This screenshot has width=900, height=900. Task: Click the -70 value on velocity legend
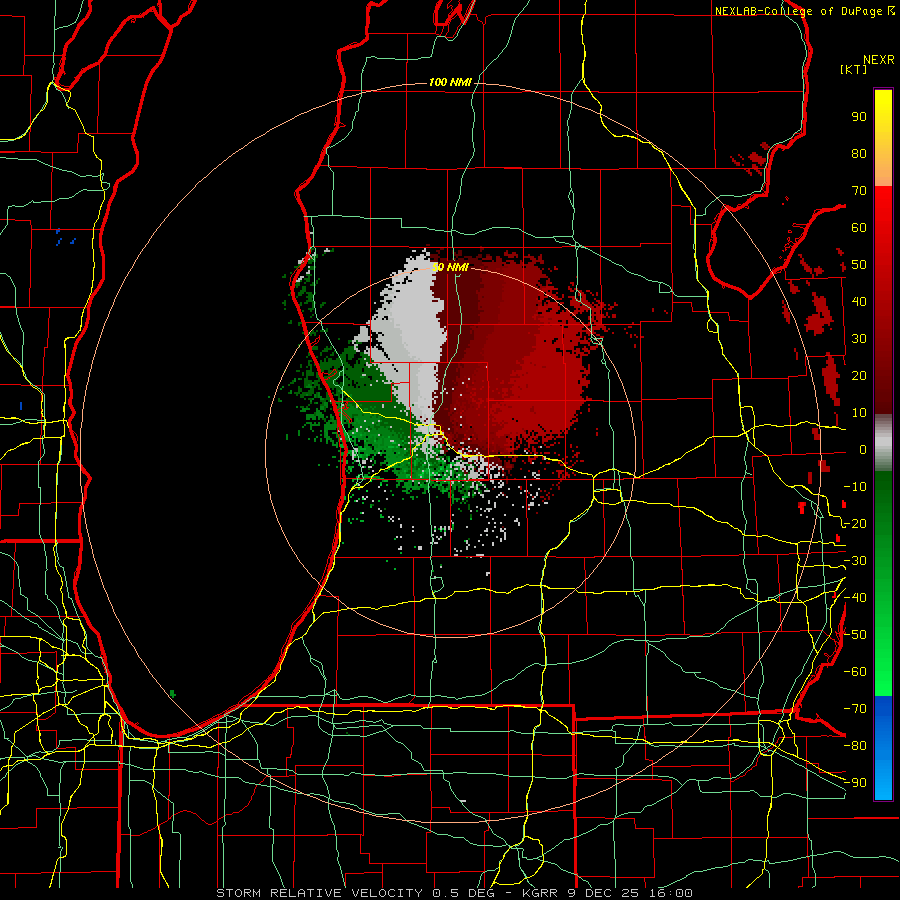[855, 709]
